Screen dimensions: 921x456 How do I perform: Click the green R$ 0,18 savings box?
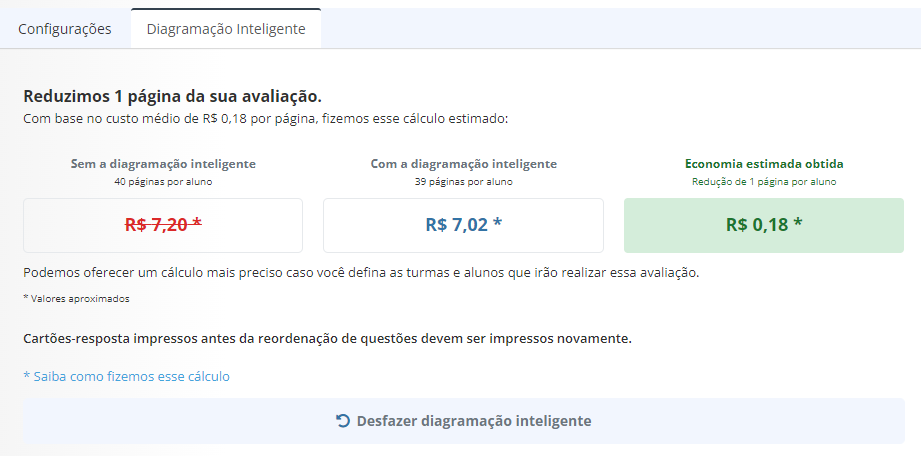point(764,225)
